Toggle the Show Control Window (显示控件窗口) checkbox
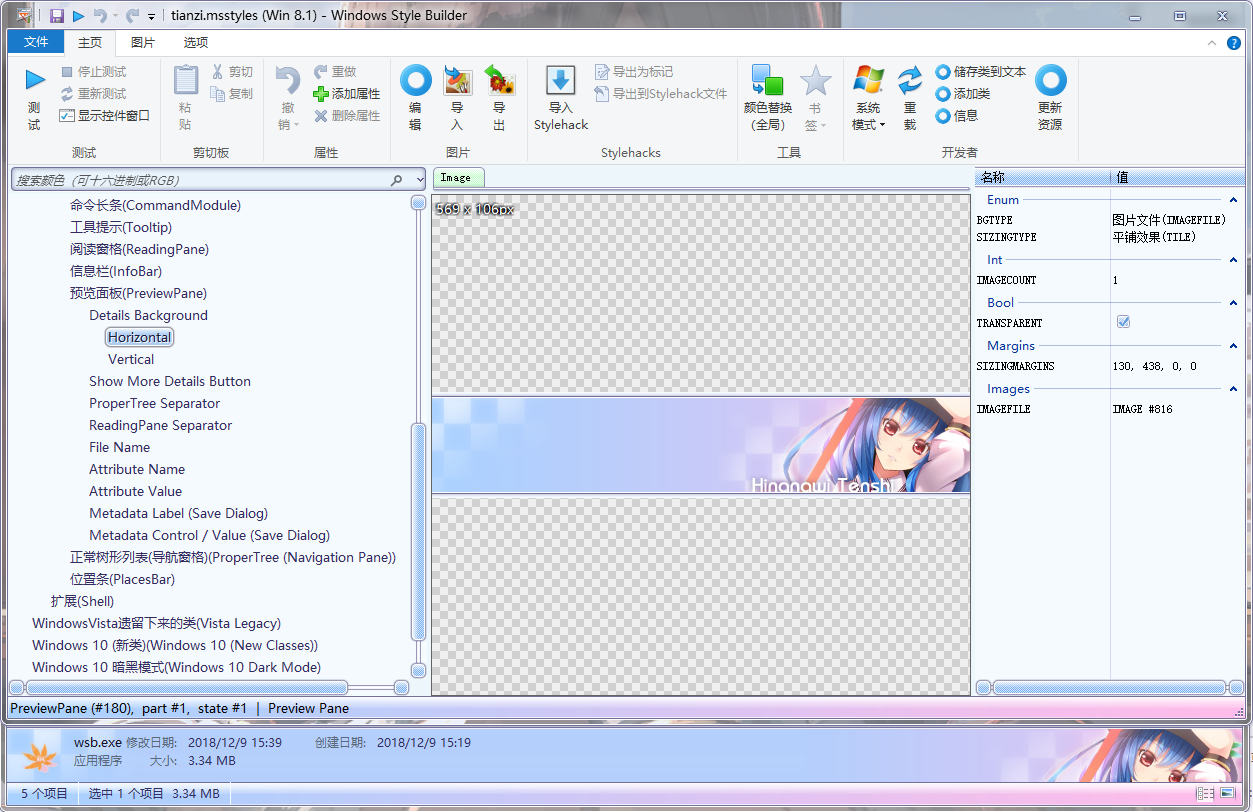The width and height of the screenshot is (1253, 812). coord(67,116)
